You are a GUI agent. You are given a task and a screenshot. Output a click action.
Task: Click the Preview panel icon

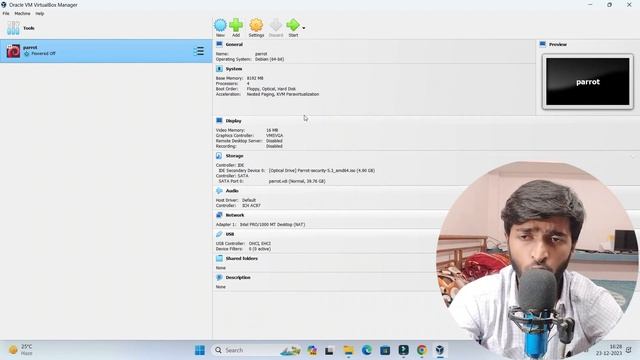[x=542, y=44]
